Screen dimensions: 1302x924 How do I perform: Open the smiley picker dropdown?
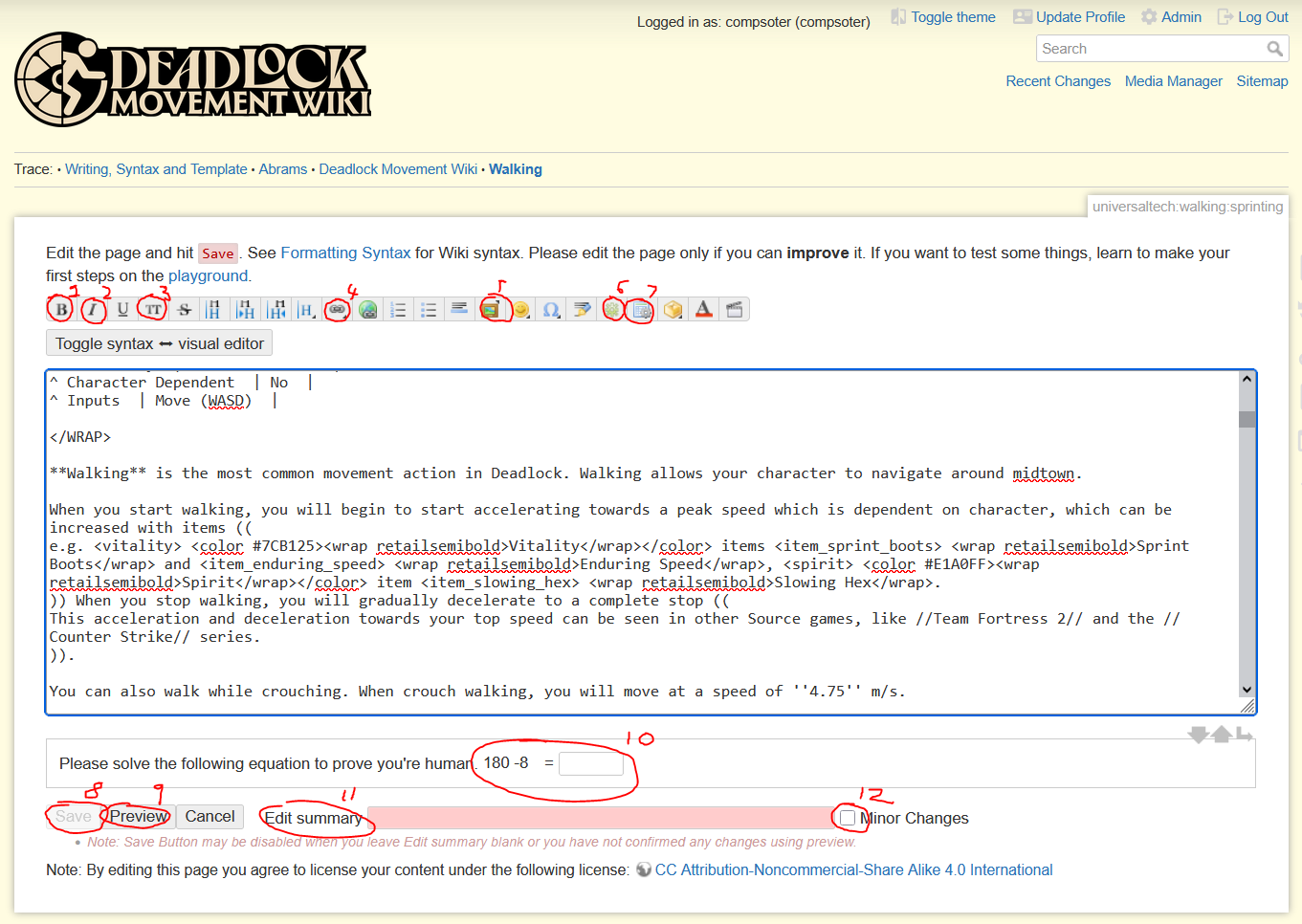[521, 308]
